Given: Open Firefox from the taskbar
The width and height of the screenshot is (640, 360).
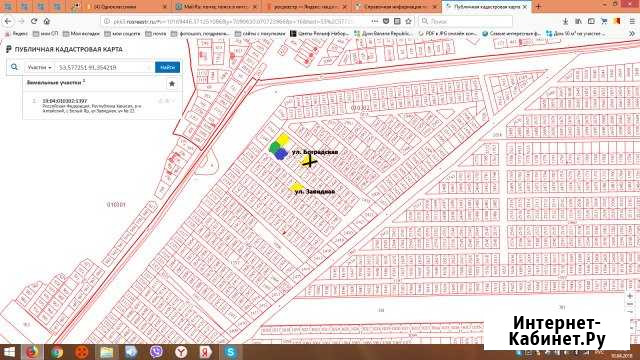Looking at the screenshot, I should 32,352.
